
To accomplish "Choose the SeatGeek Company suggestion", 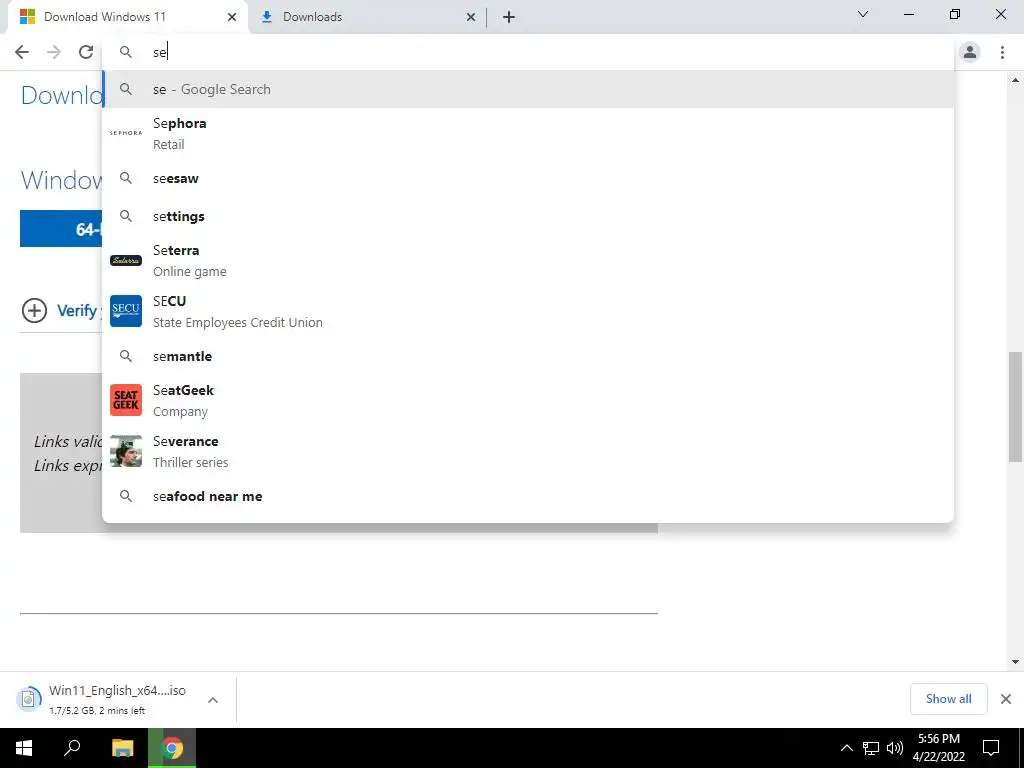I will pyautogui.click(x=528, y=400).
